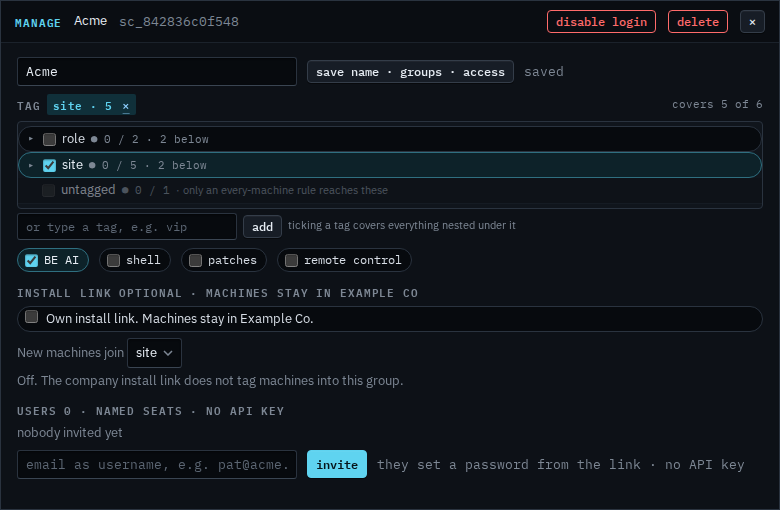Screen dimensions: 780x510
Task: Click the 'Off. The company install link' note
Action: (x=210, y=381)
